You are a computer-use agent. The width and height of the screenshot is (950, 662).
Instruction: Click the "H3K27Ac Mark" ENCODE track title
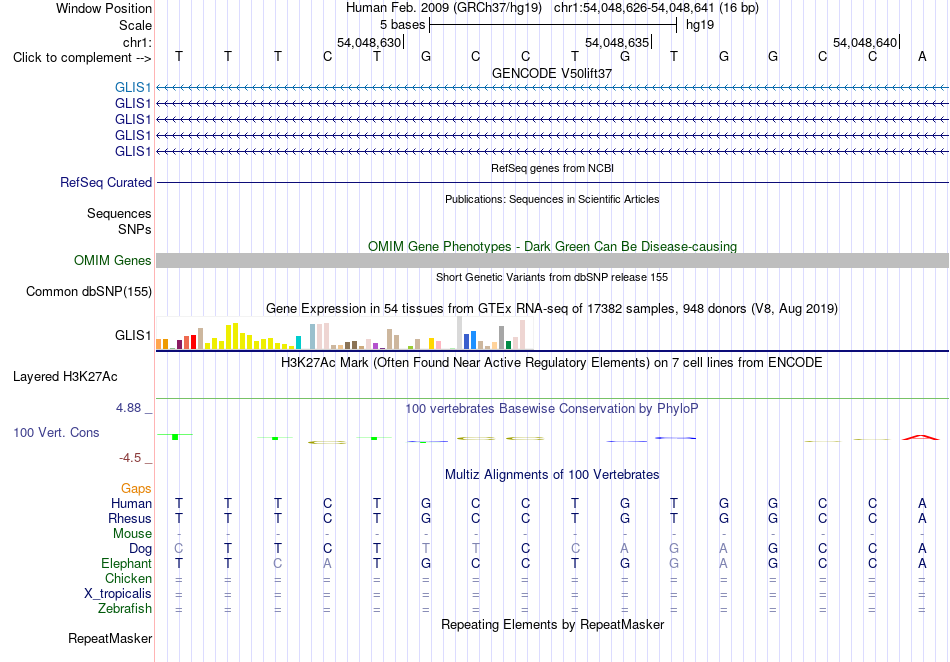point(552,363)
